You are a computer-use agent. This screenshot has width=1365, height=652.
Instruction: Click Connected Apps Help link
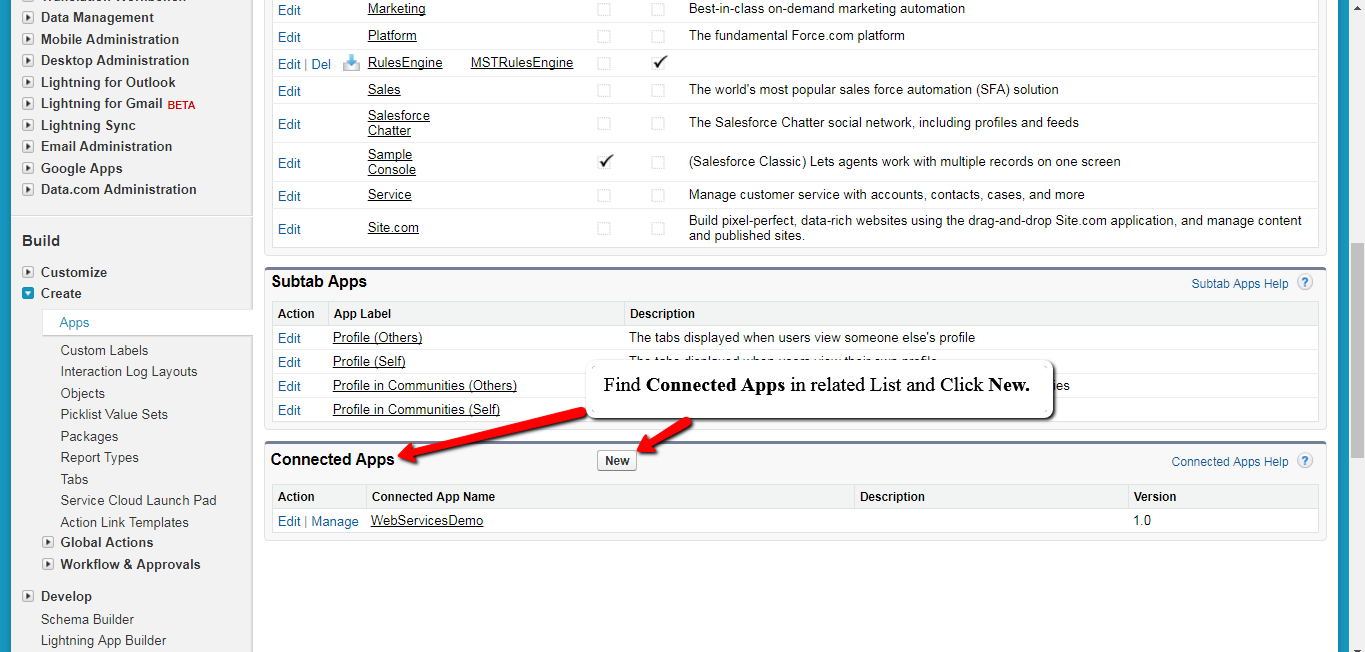[x=1230, y=462]
